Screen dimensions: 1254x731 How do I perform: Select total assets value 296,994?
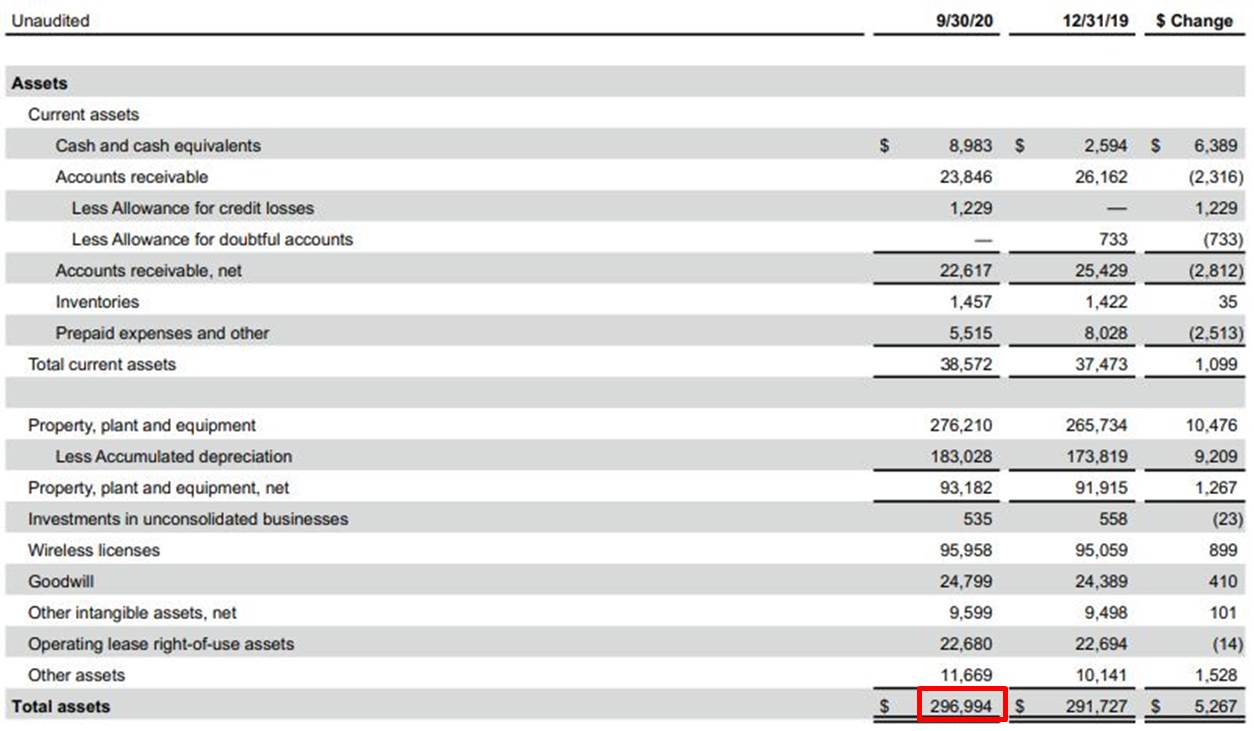[961, 706]
